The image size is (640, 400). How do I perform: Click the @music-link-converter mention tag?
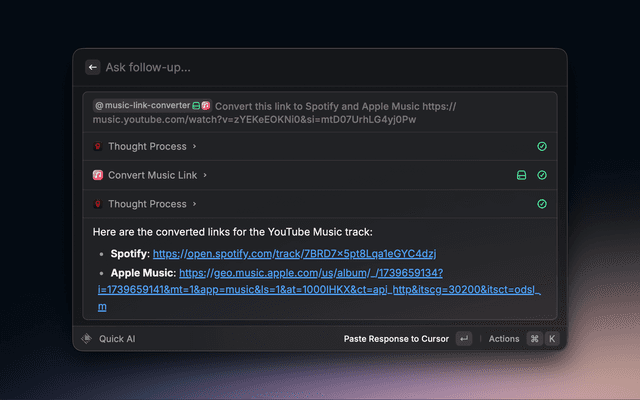141,105
